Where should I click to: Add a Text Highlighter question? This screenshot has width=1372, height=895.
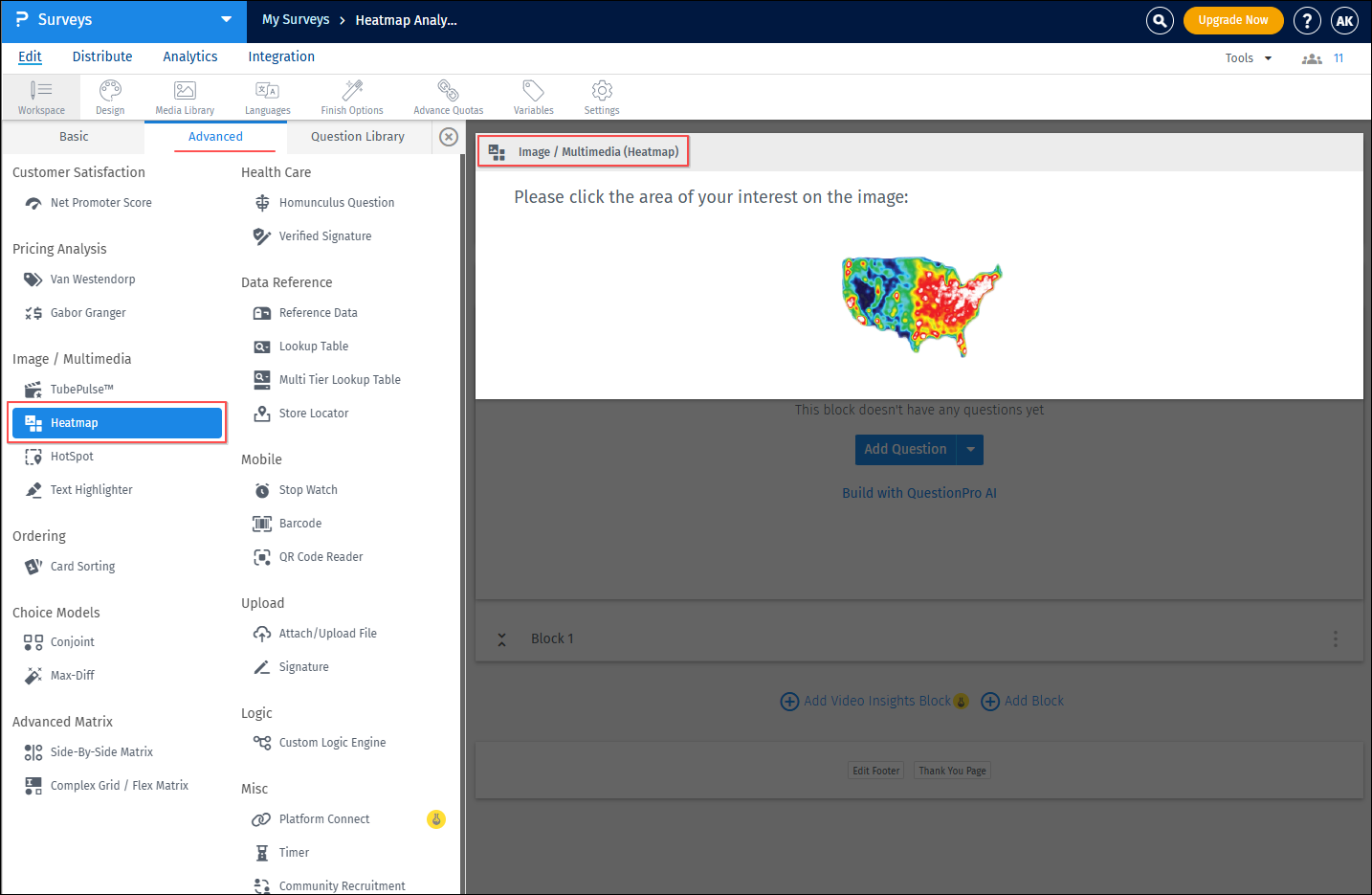click(78, 490)
